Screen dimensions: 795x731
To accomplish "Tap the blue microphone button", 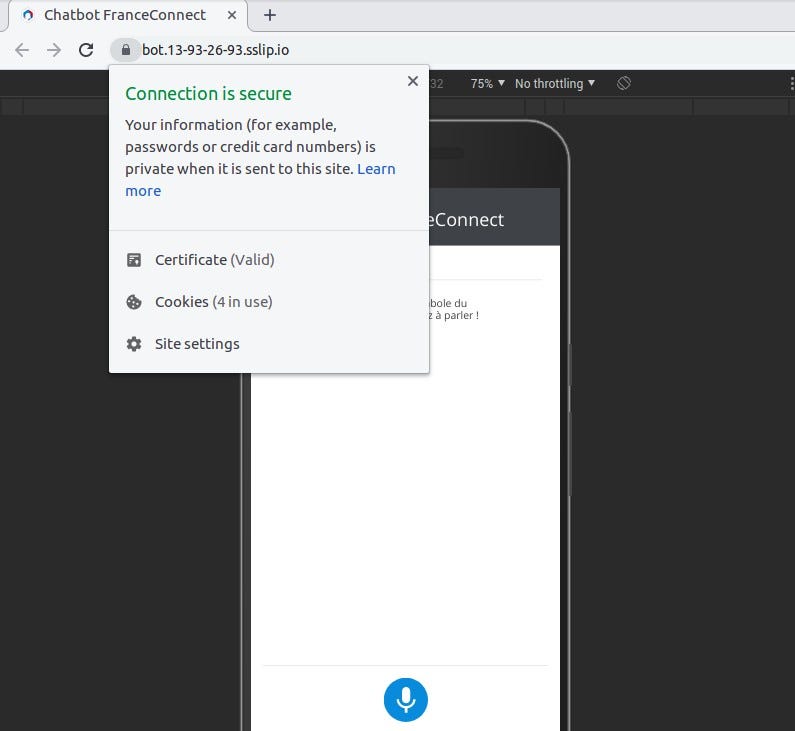I will [x=406, y=700].
